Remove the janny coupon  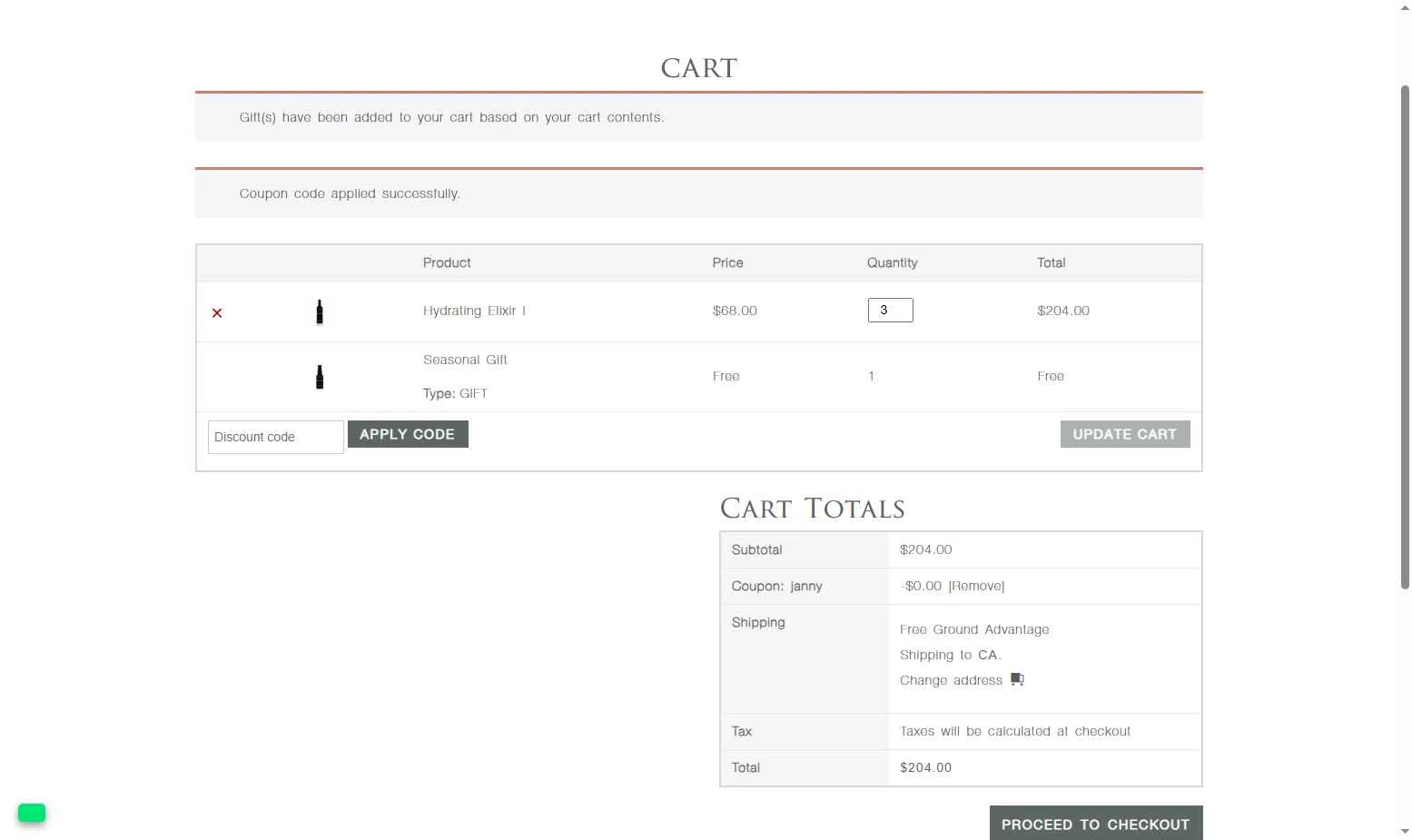coord(976,586)
